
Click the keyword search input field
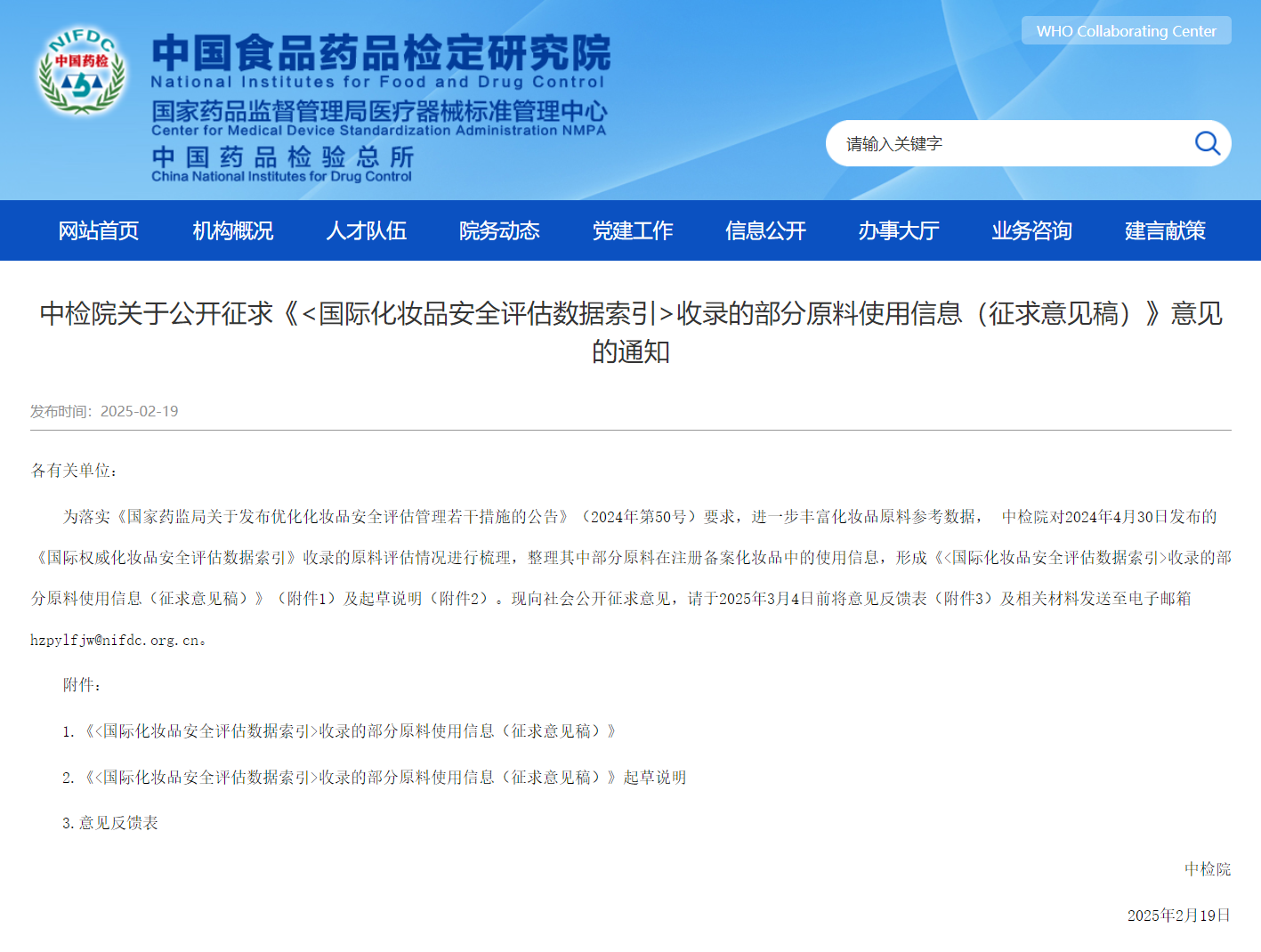click(x=1006, y=144)
